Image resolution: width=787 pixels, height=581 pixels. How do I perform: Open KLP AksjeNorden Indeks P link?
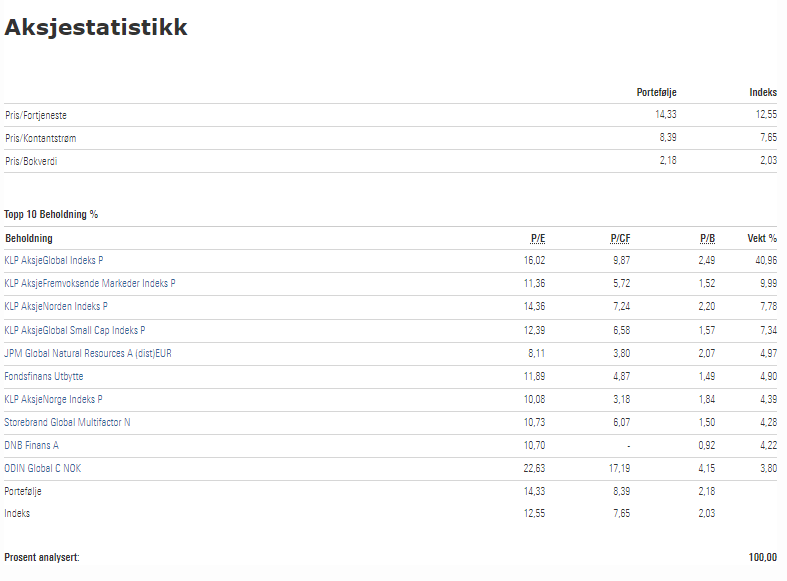point(56,307)
